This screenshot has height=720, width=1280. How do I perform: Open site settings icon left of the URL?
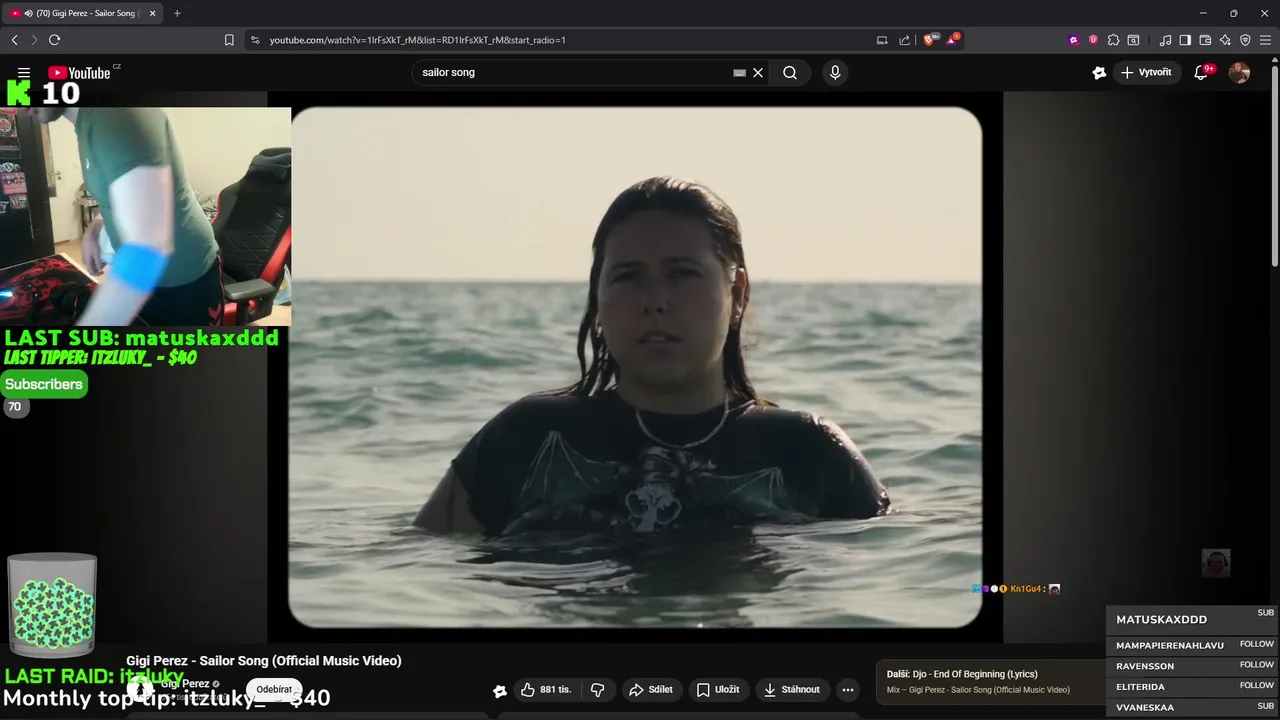click(254, 40)
